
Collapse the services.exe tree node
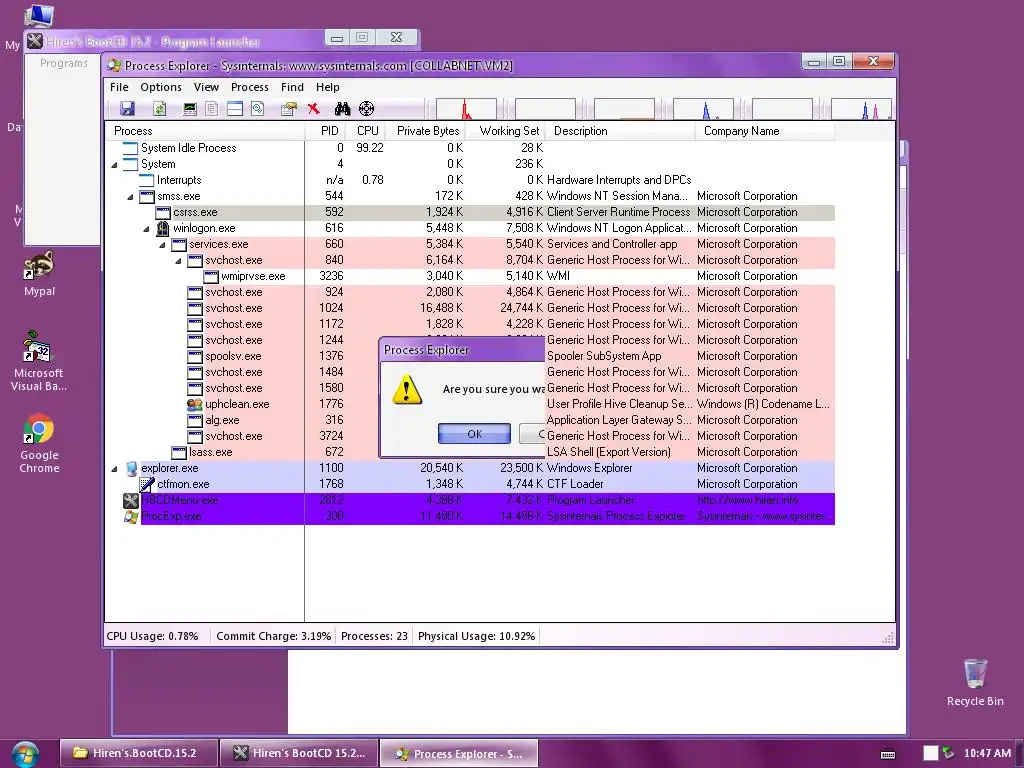click(x=162, y=244)
